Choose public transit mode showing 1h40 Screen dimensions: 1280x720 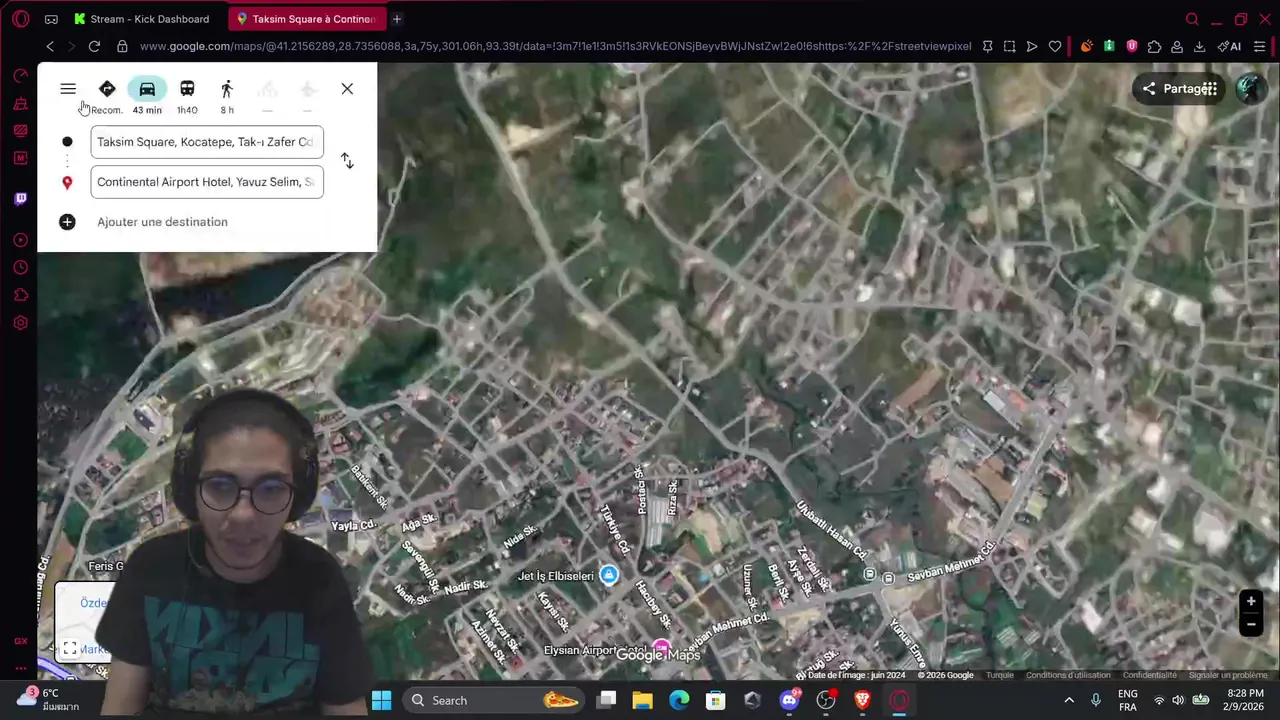[187, 89]
